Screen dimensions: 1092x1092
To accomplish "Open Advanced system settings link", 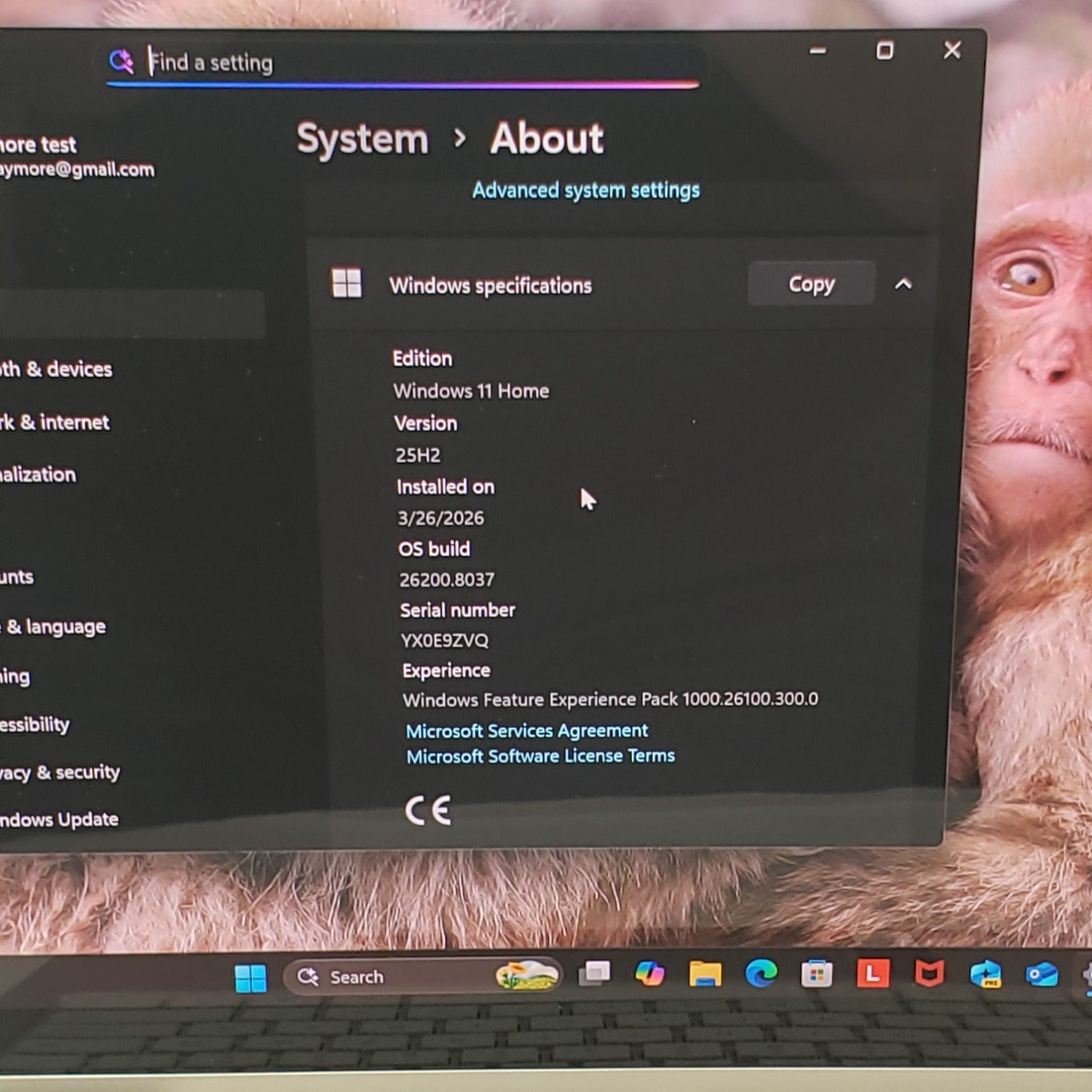I will (x=585, y=191).
